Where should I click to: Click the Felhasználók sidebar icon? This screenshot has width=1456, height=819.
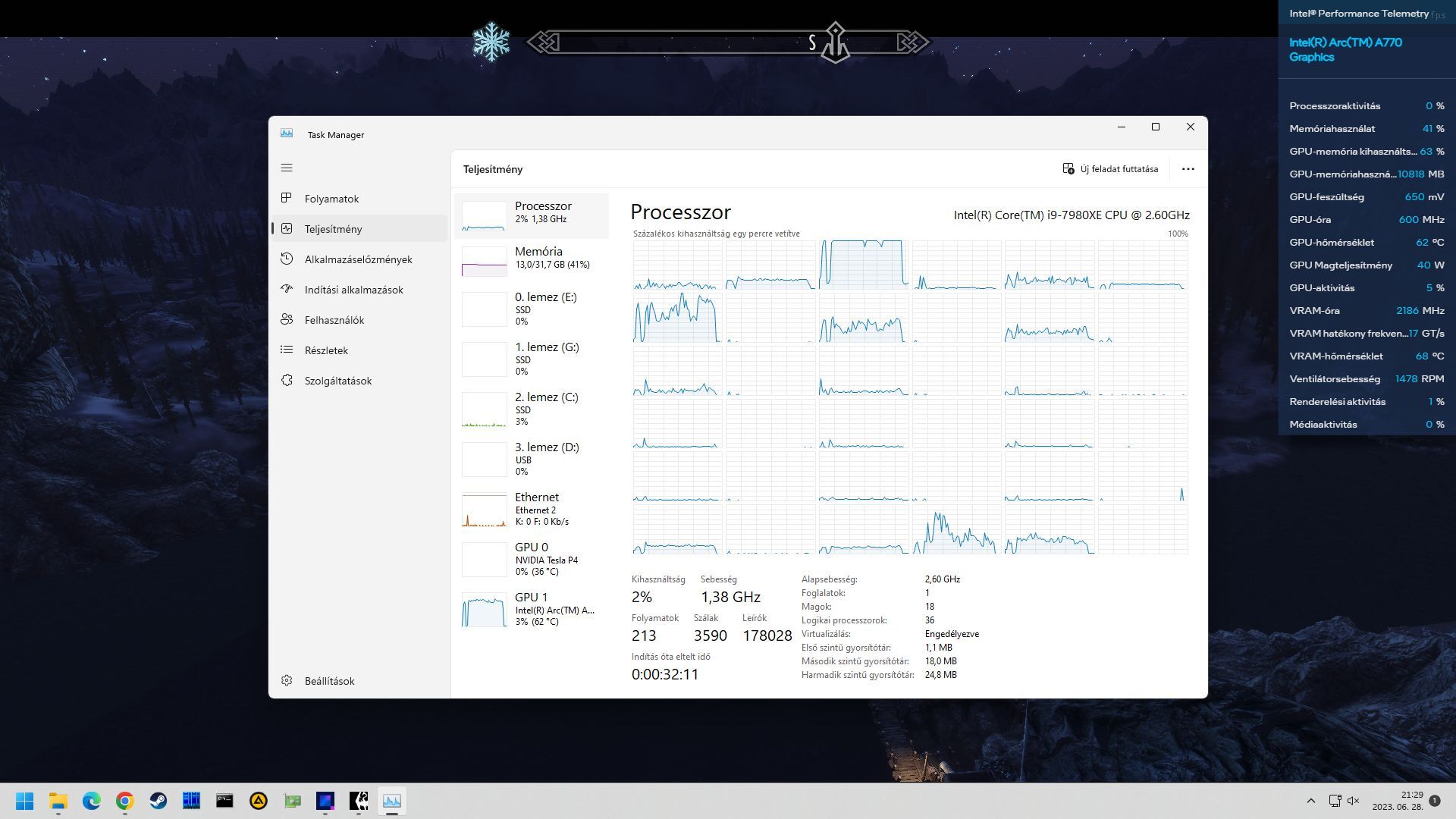coord(287,319)
